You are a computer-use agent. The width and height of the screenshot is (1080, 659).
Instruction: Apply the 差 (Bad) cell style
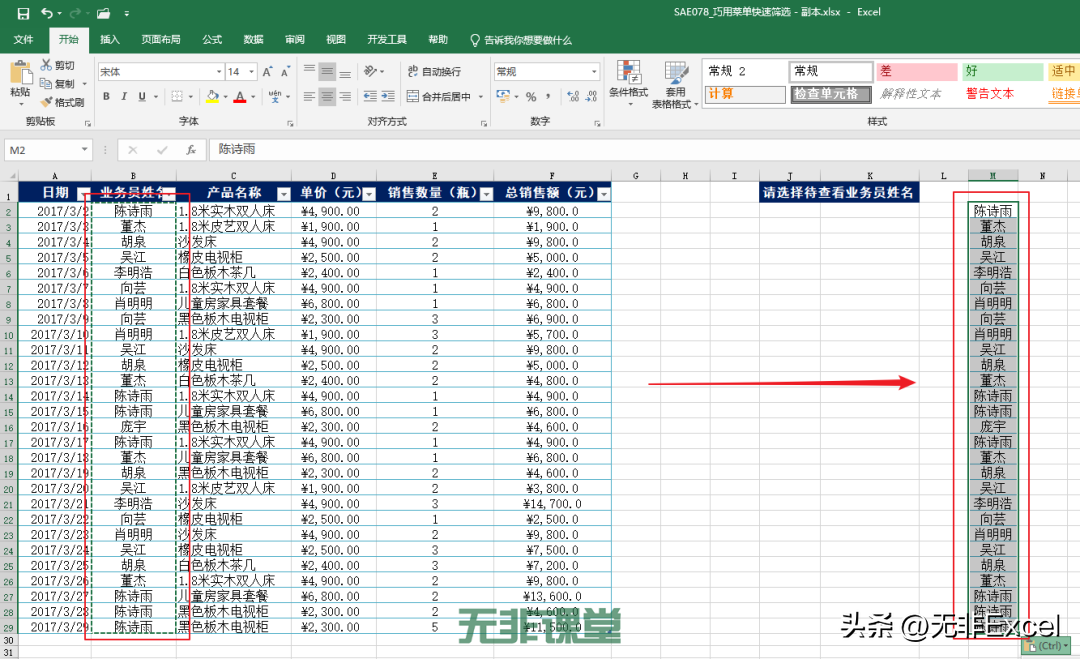point(917,71)
